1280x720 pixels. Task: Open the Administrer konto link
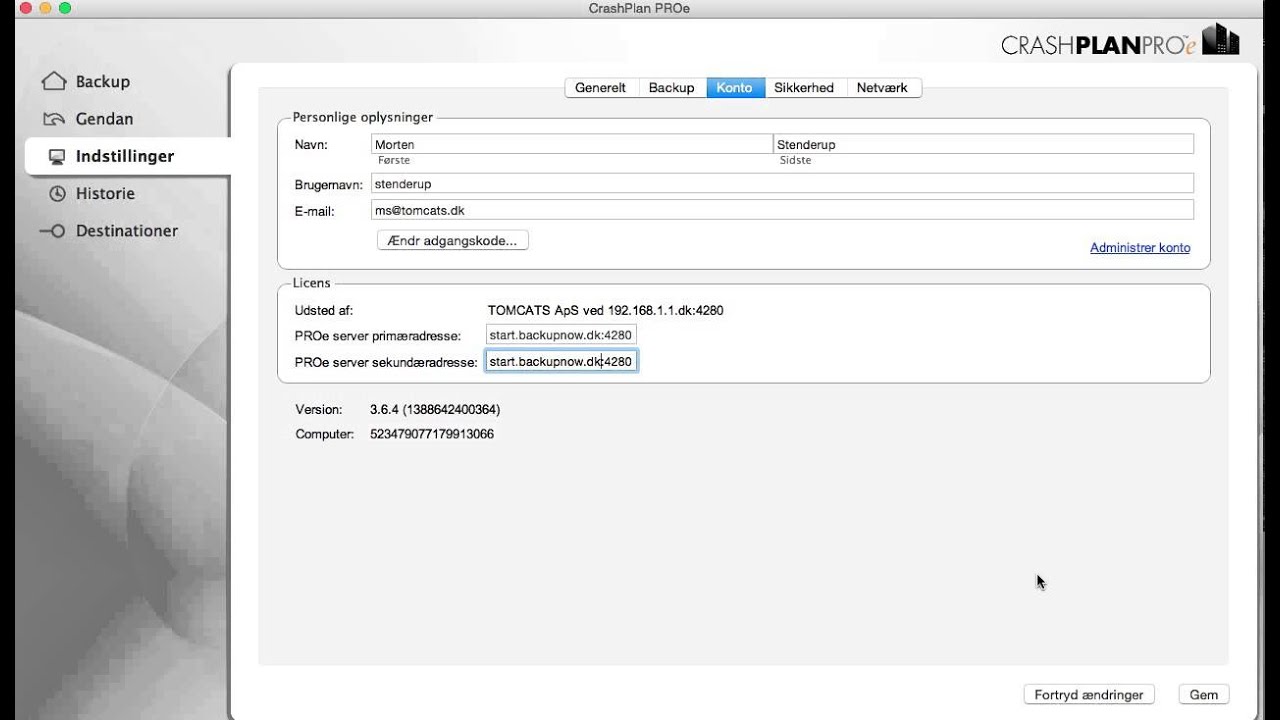coord(1140,248)
